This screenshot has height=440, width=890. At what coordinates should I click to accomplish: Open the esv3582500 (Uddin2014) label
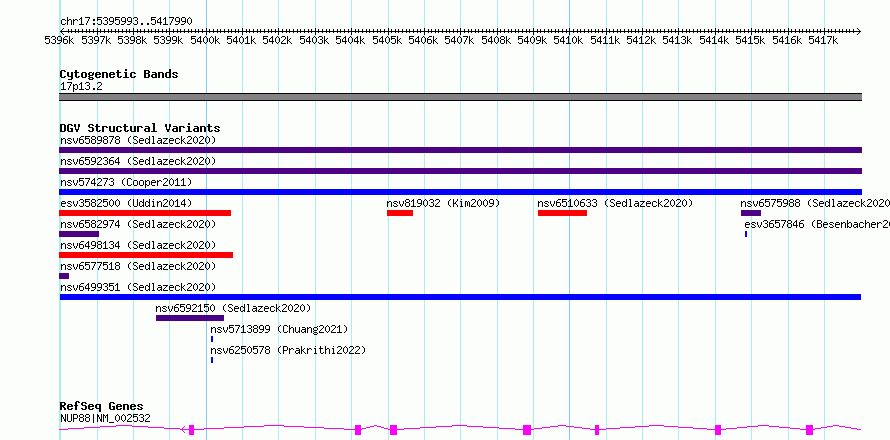[126, 203]
